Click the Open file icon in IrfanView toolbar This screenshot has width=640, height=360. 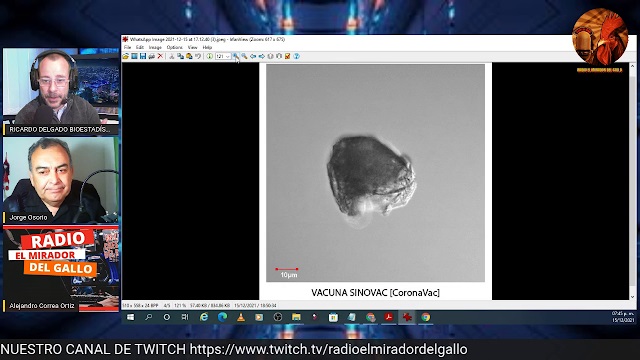(126, 56)
